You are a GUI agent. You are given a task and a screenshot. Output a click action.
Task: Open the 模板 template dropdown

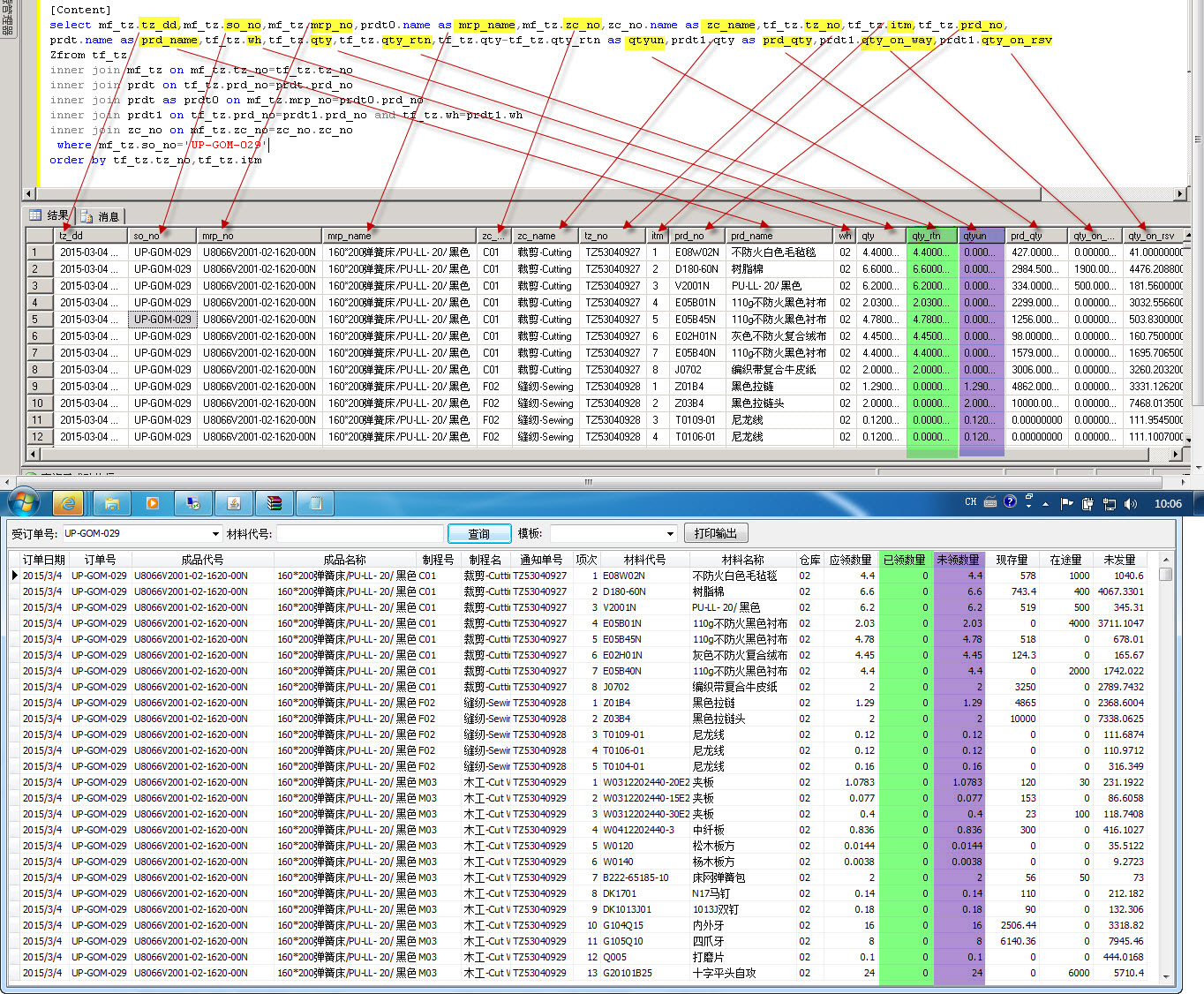(671, 534)
